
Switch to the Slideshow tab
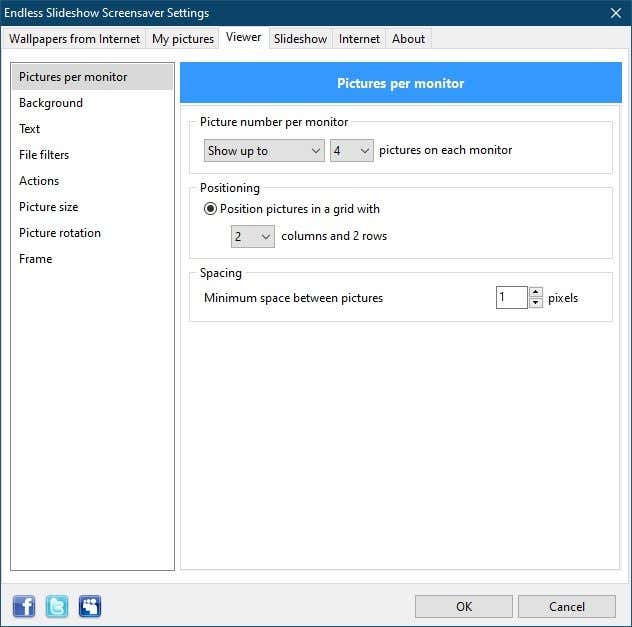coord(300,39)
